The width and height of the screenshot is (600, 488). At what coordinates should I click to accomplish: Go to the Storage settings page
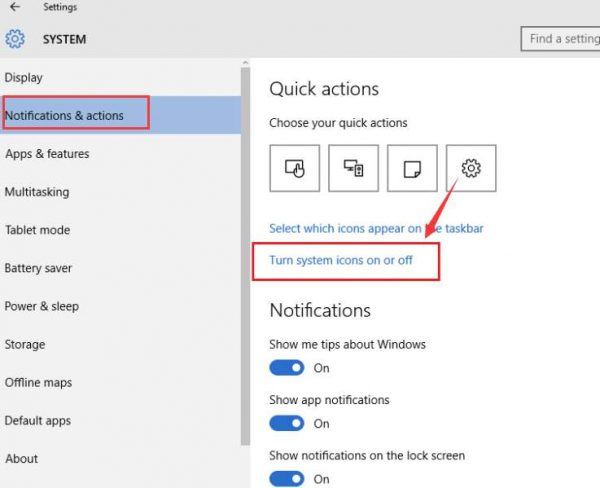tap(120, 344)
